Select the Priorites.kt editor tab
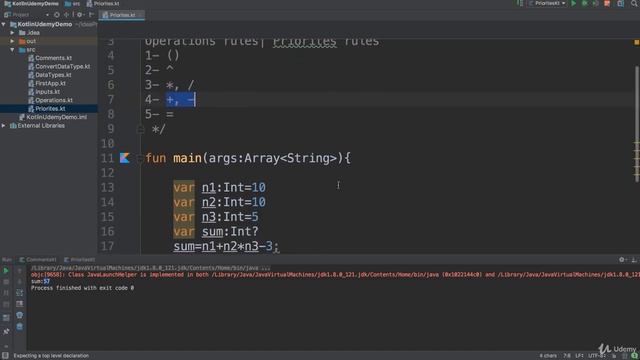This screenshot has height=360, width=640. (x=122, y=15)
